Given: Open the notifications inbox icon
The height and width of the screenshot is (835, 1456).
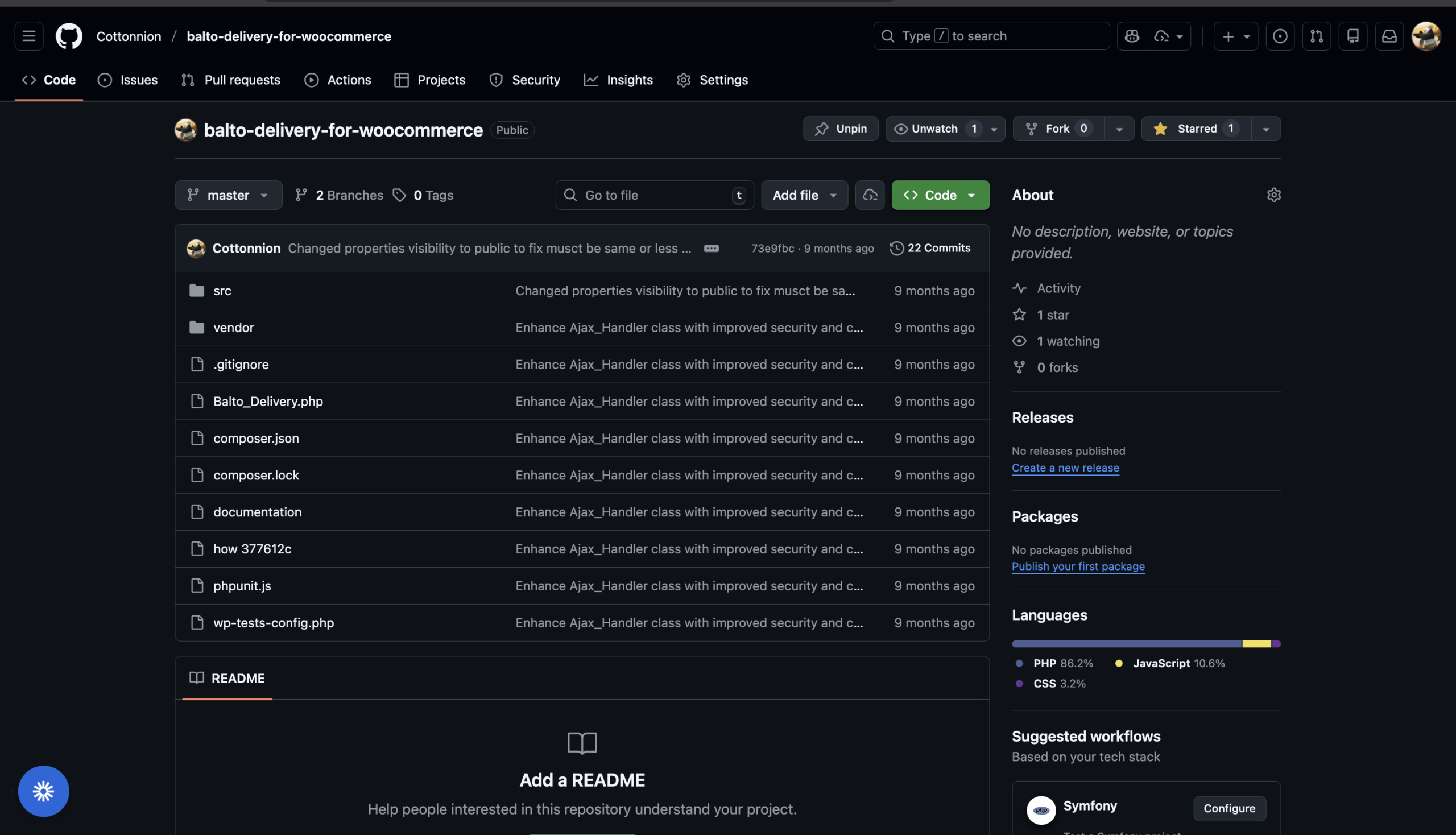Looking at the screenshot, I should 1389,36.
